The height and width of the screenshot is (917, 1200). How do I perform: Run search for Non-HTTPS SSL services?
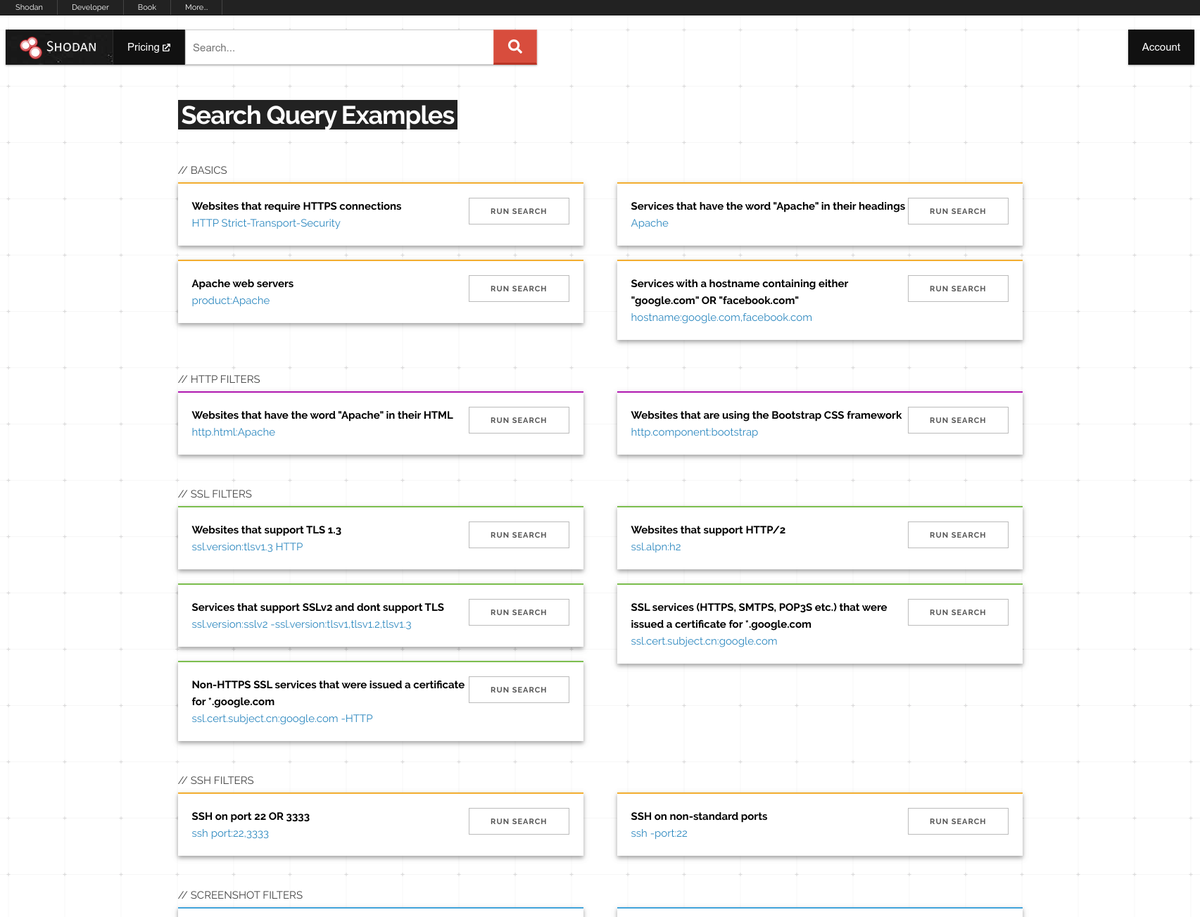pos(519,689)
